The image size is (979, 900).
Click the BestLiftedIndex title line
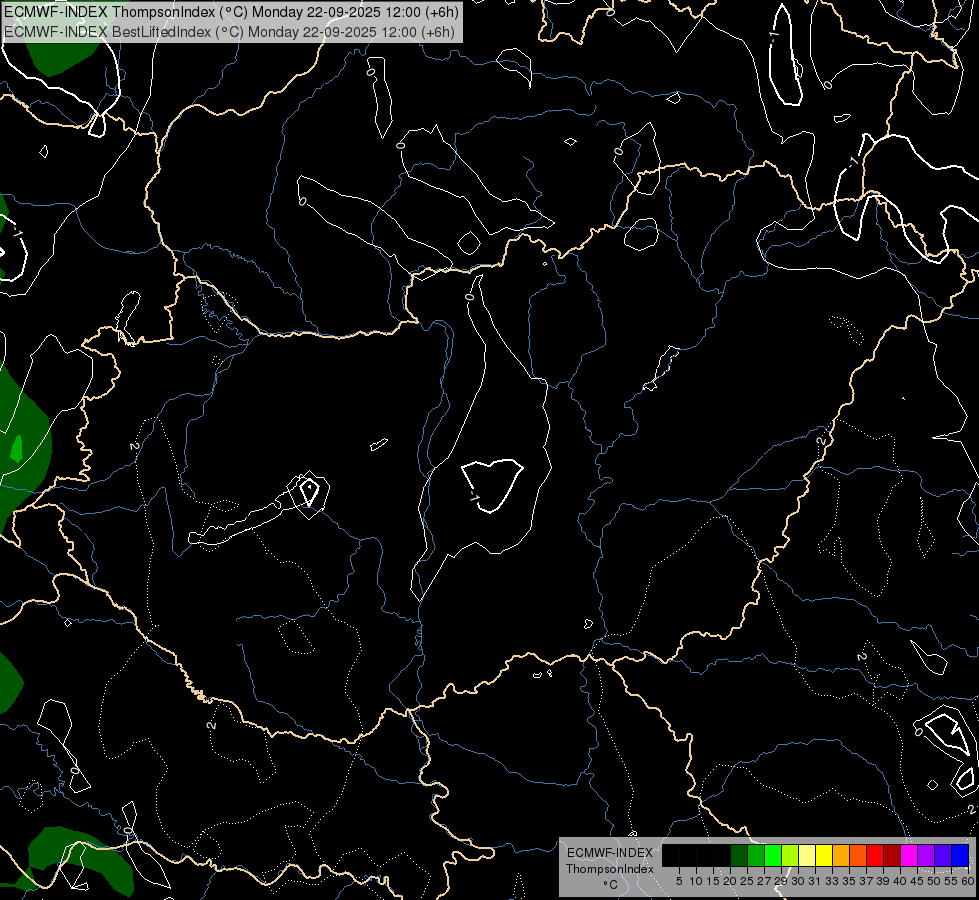[x=229, y=31]
